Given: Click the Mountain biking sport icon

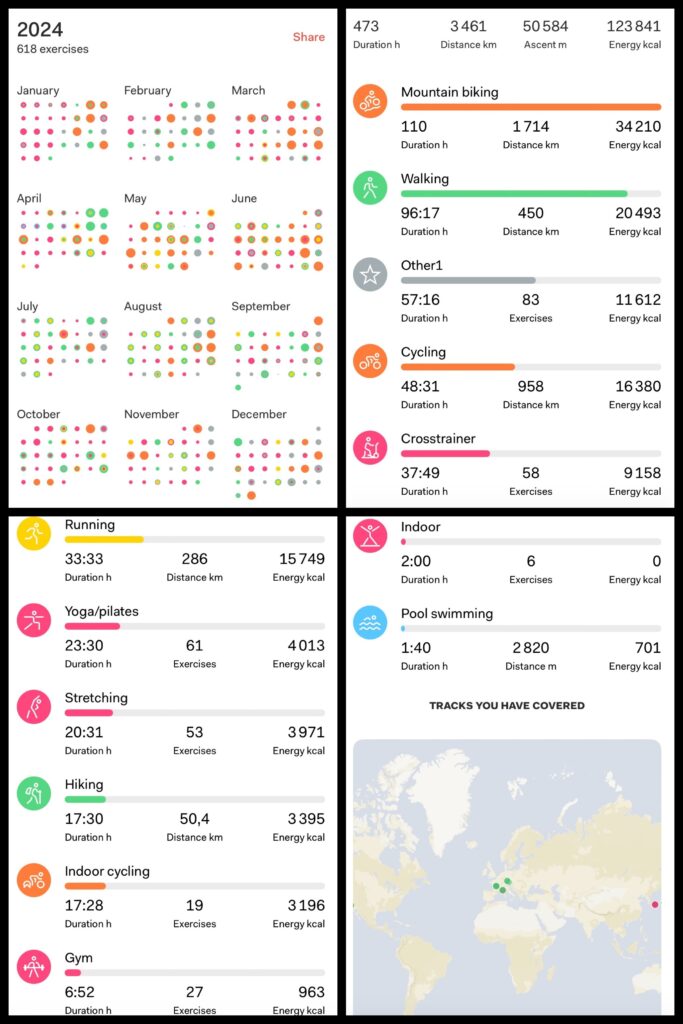Looking at the screenshot, I should pos(370,101).
